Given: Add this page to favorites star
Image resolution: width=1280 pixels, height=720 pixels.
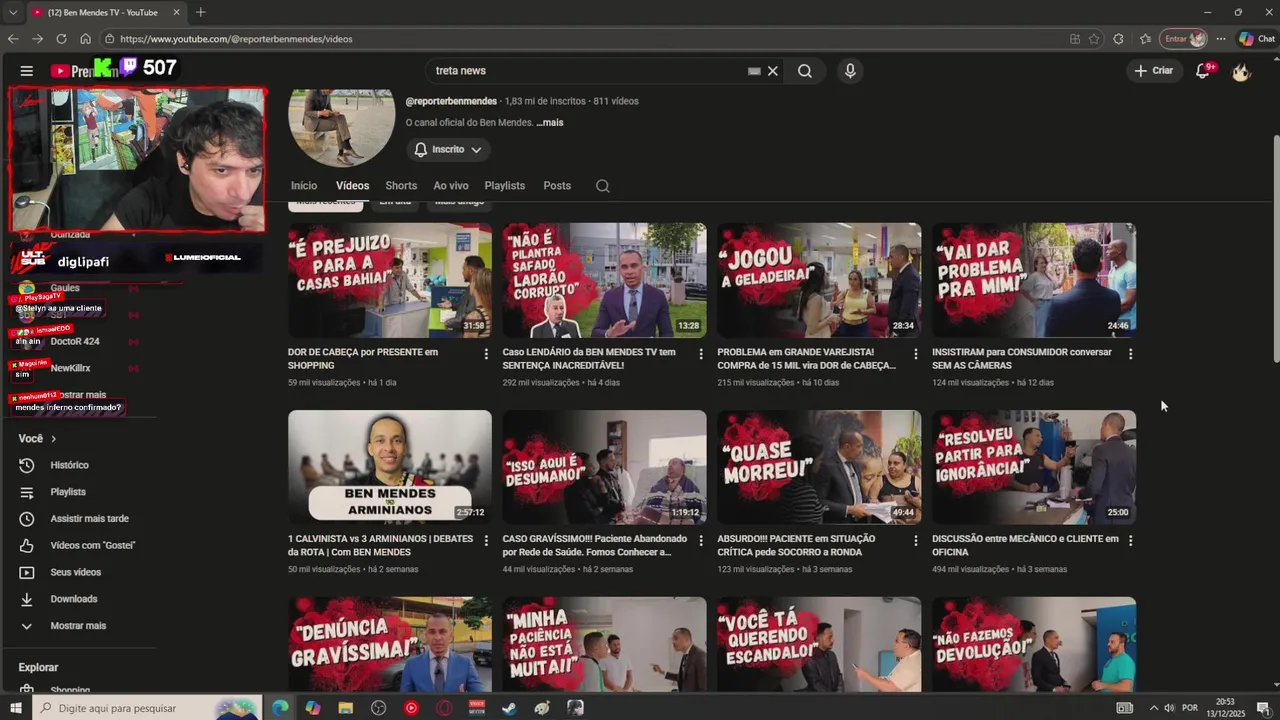Looking at the screenshot, I should coord(1094,39).
